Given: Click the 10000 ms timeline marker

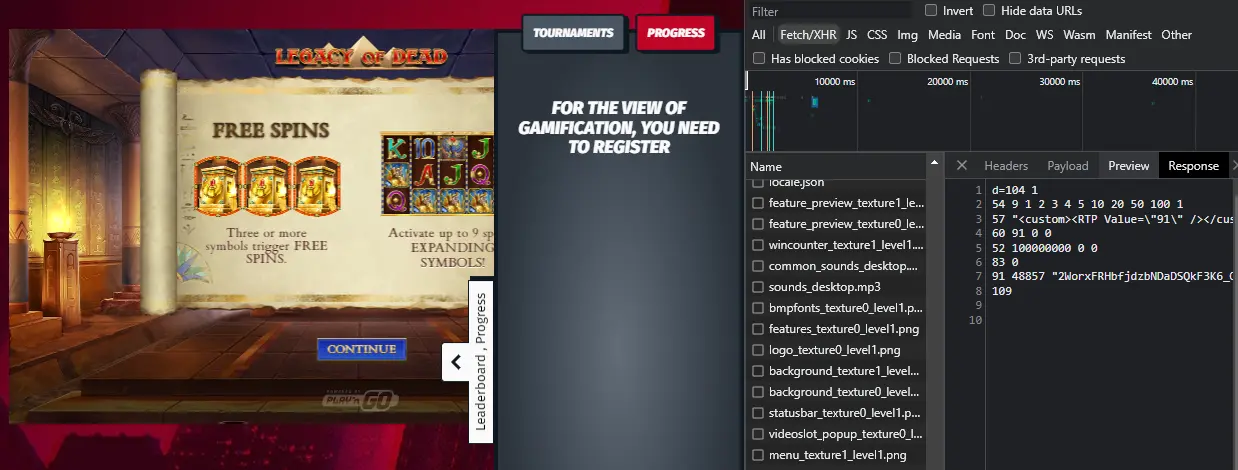Looking at the screenshot, I should (x=835, y=82).
